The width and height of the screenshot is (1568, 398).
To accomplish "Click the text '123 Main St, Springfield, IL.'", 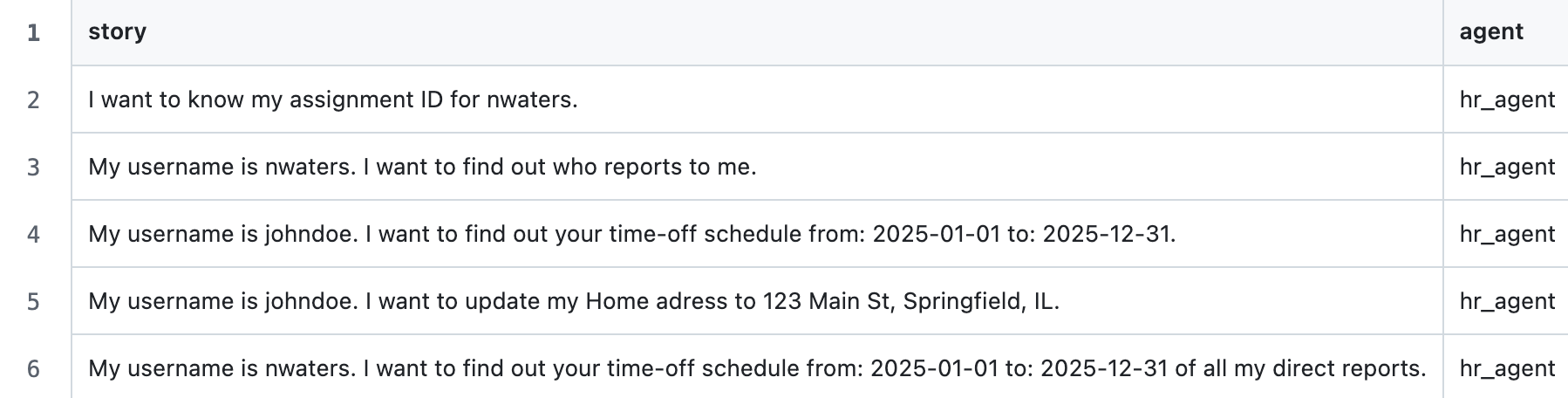I will (x=911, y=302).
